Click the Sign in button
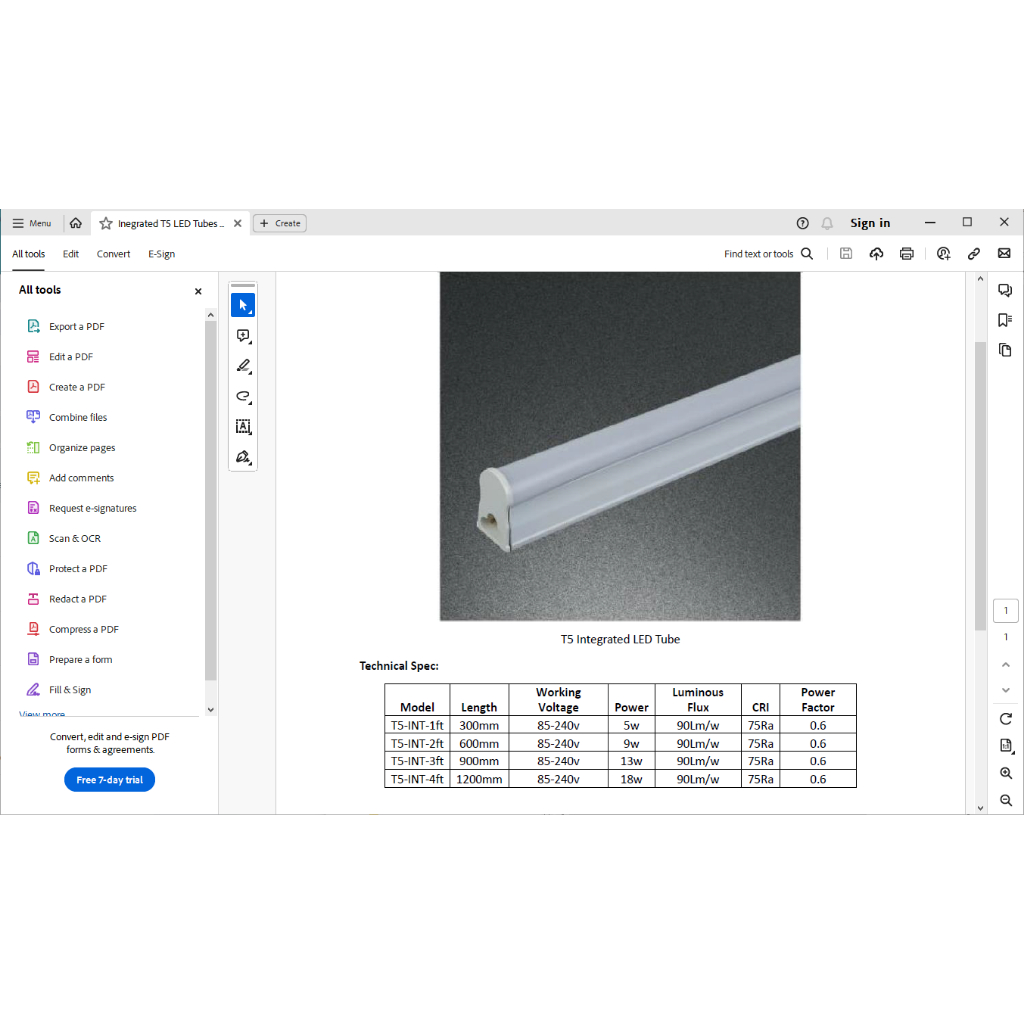1024x1024 pixels. pos(870,223)
